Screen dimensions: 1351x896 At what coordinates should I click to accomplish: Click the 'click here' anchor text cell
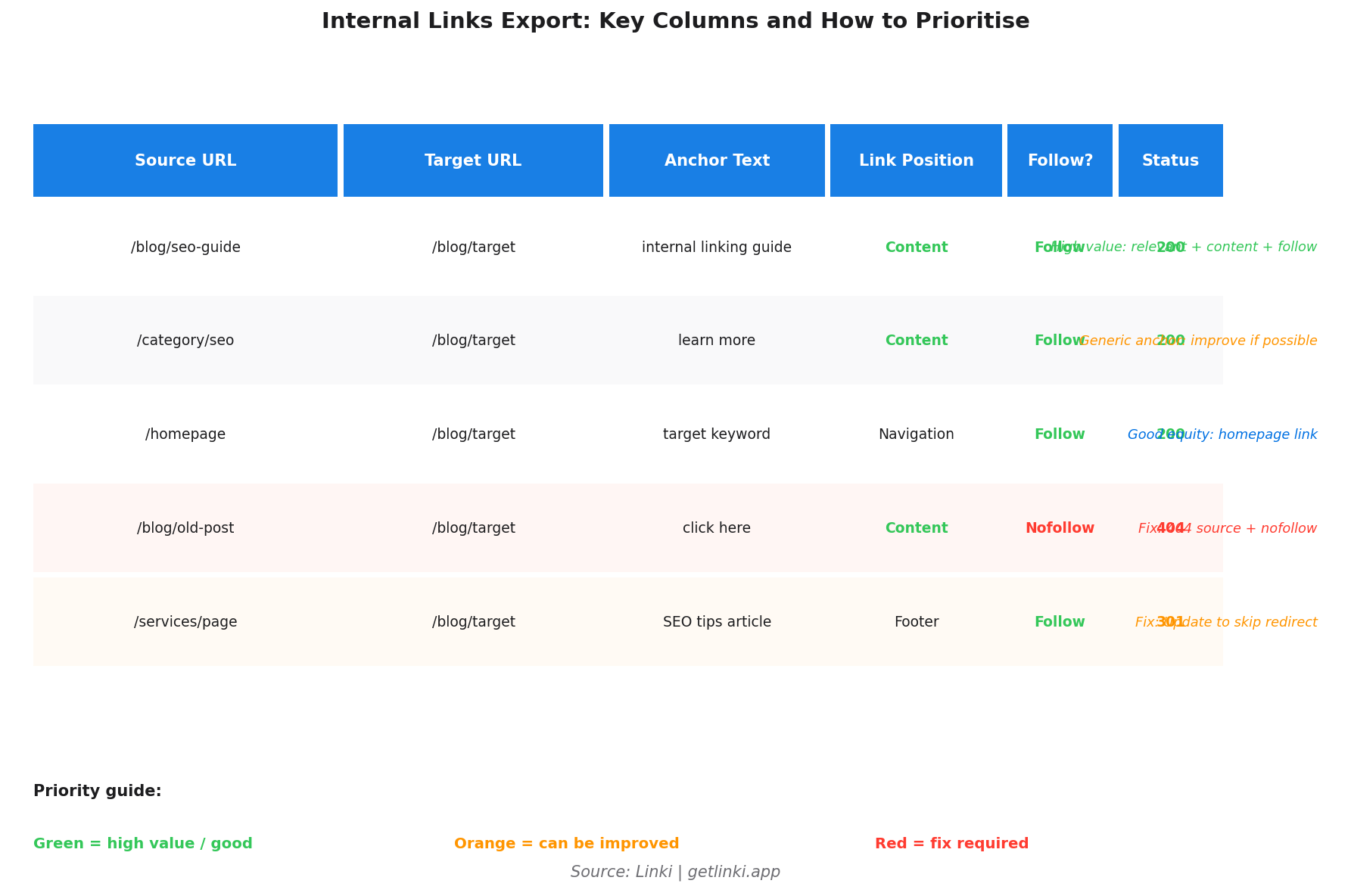click(x=717, y=528)
